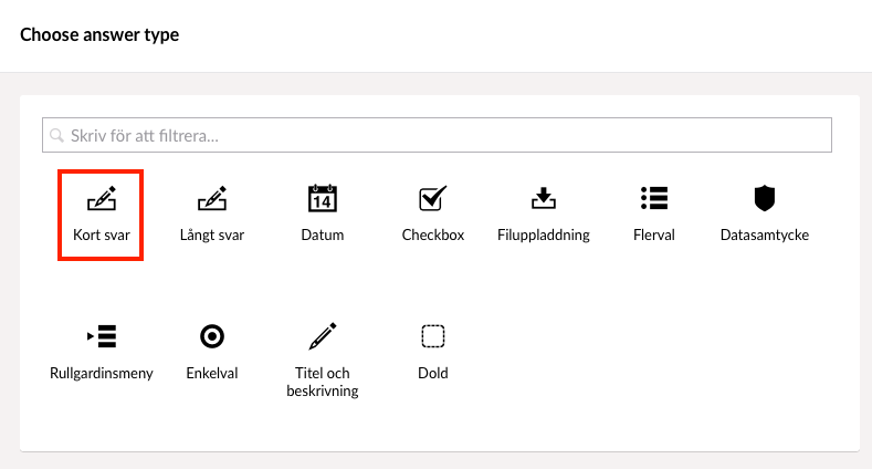Click the Dold label
The width and height of the screenshot is (872, 469).
coord(433,373)
